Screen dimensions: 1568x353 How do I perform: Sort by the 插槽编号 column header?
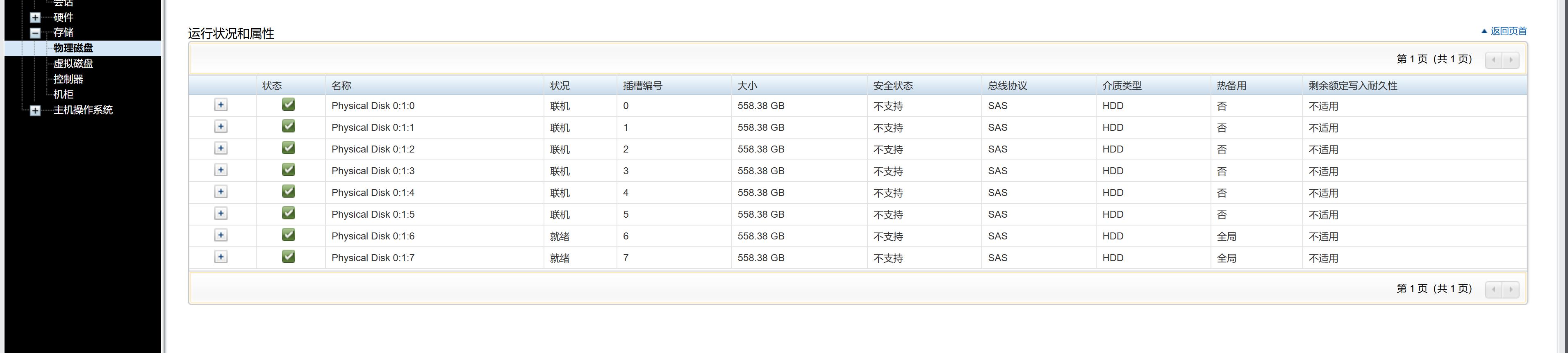coord(643,86)
